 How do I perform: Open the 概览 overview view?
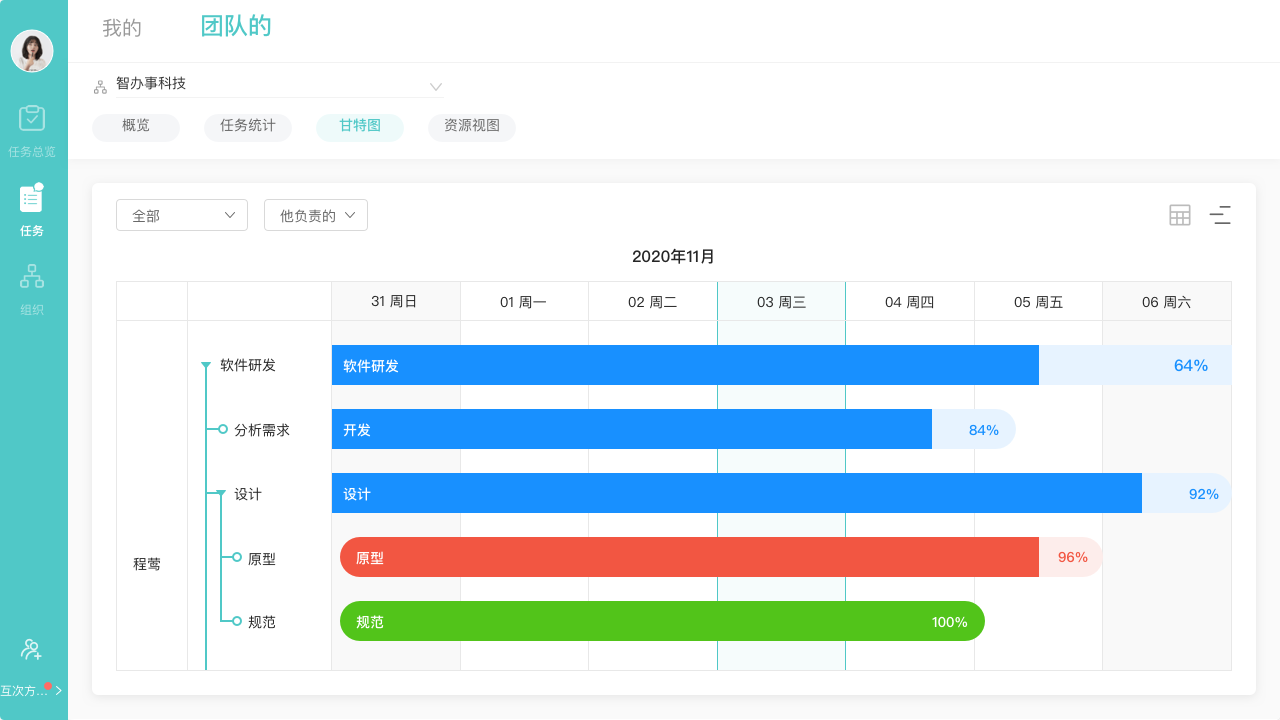135,127
